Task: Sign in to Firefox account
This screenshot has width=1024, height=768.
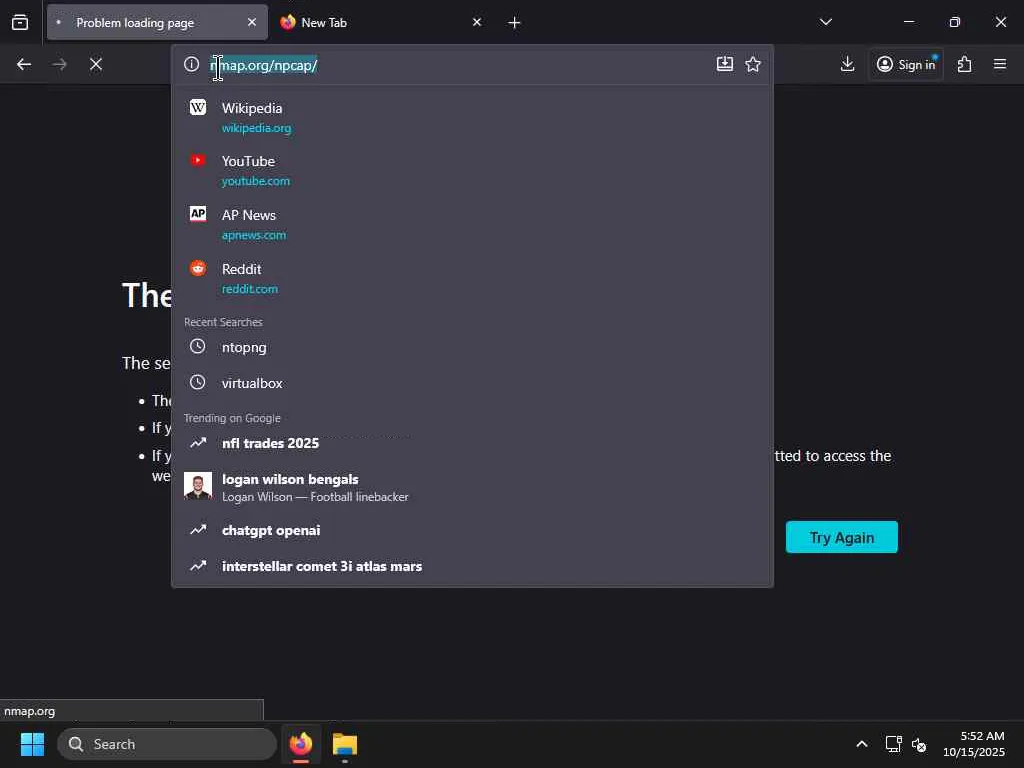Action: (906, 64)
